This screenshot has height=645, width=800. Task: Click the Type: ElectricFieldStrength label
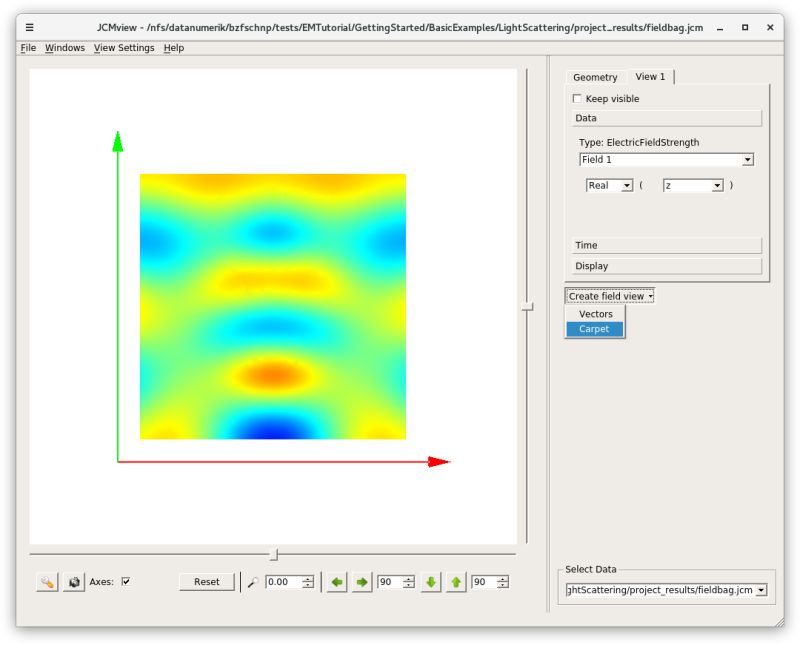(639, 142)
